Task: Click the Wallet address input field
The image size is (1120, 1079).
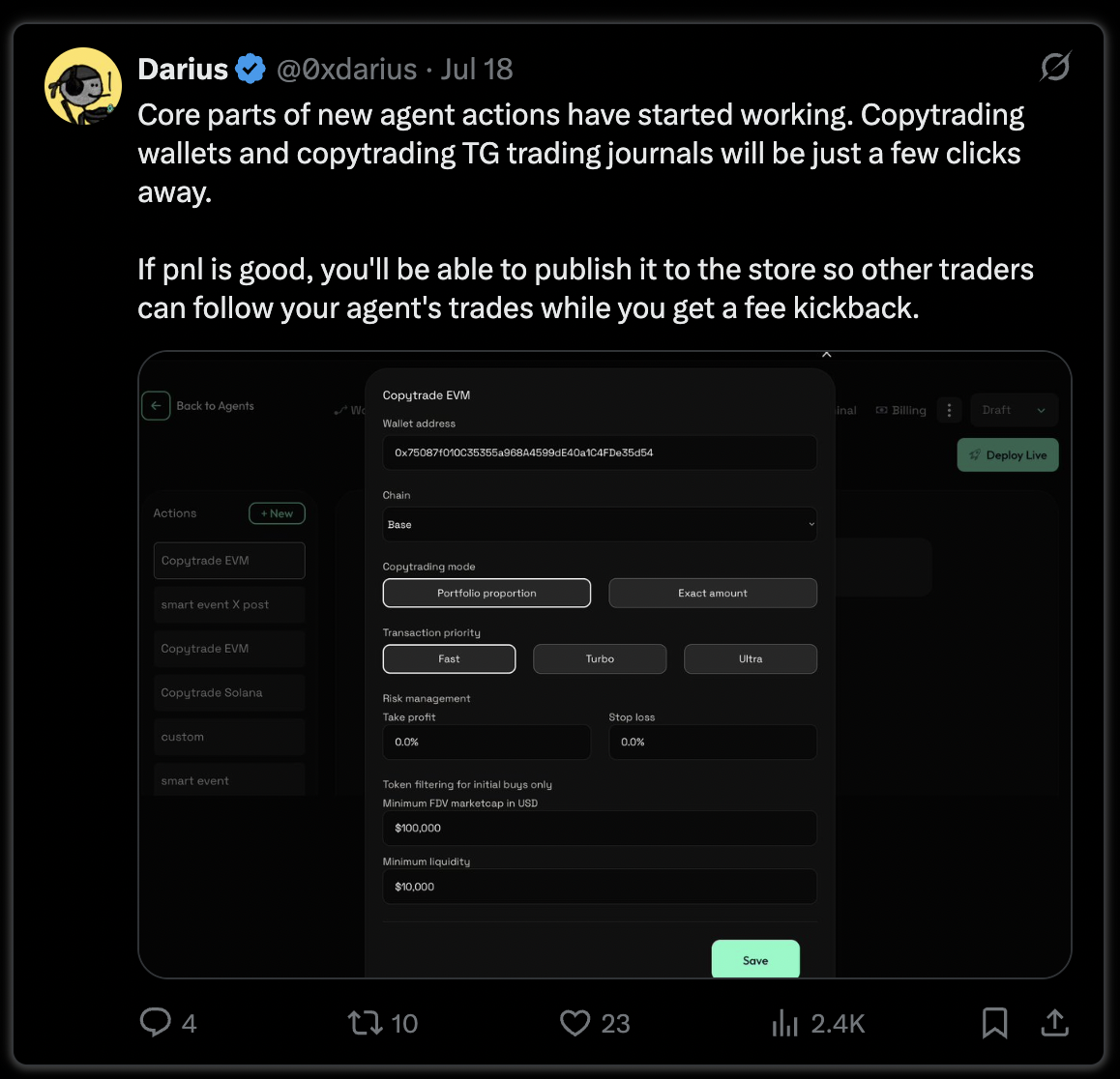Action: click(x=600, y=452)
